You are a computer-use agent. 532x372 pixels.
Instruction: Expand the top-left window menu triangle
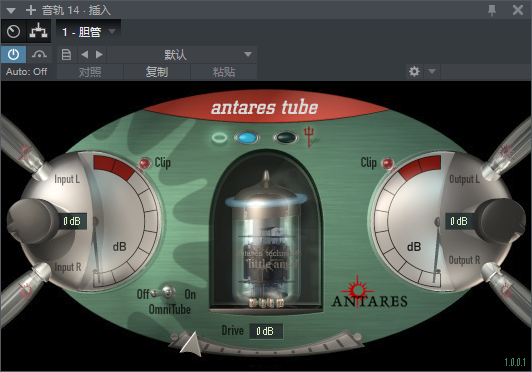pos(11,11)
